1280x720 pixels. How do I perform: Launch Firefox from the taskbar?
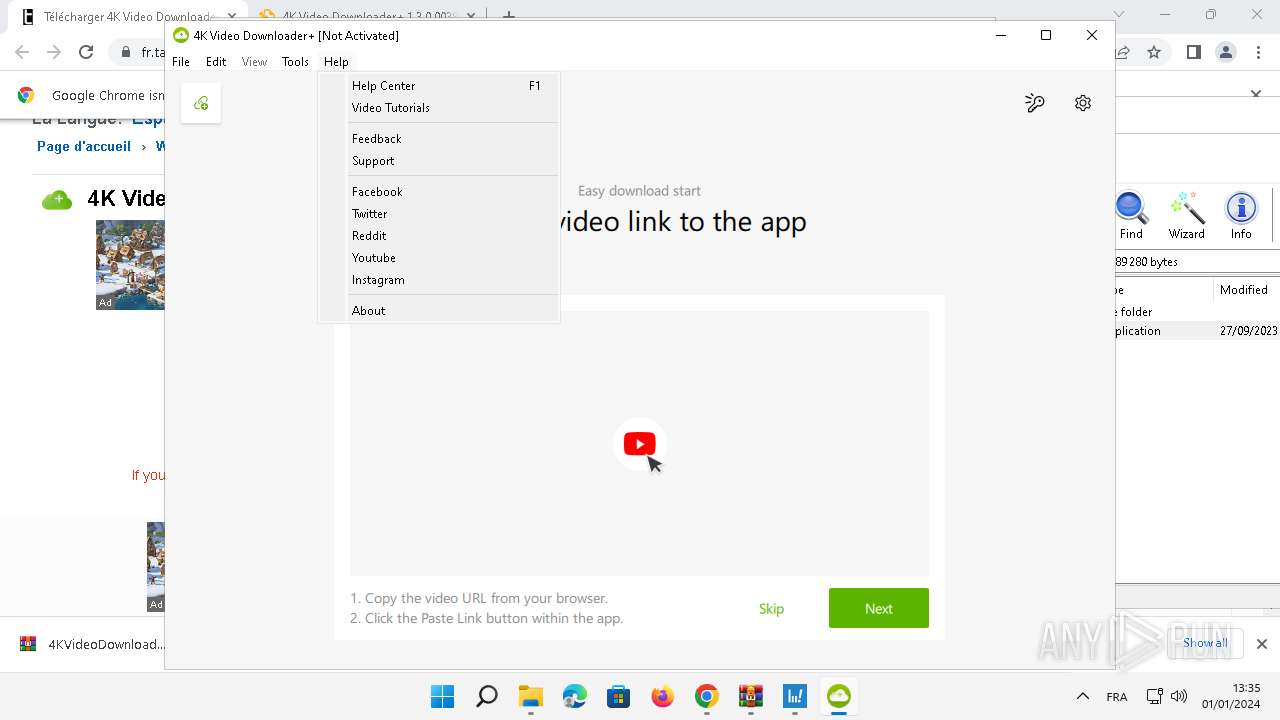click(x=662, y=696)
